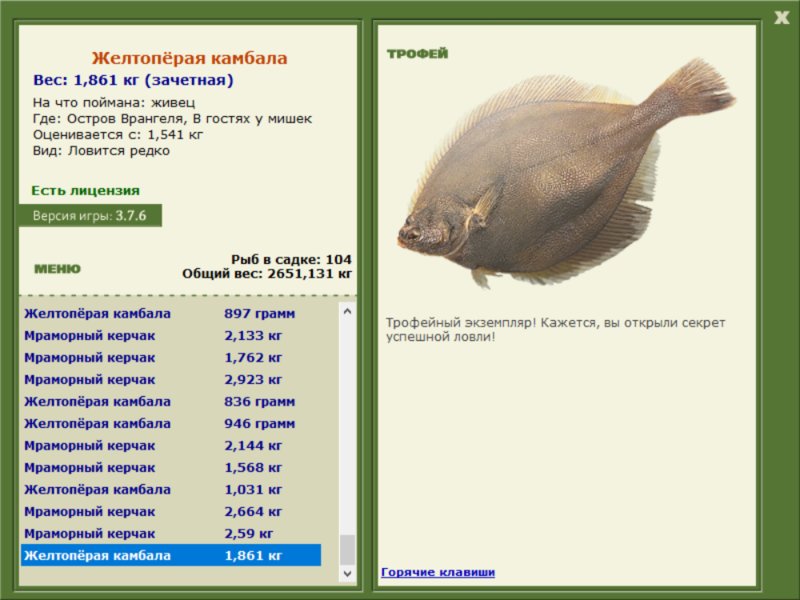The image size is (800, 600).
Task: Open the МЕНЮ button
Action: pos(58,269)
